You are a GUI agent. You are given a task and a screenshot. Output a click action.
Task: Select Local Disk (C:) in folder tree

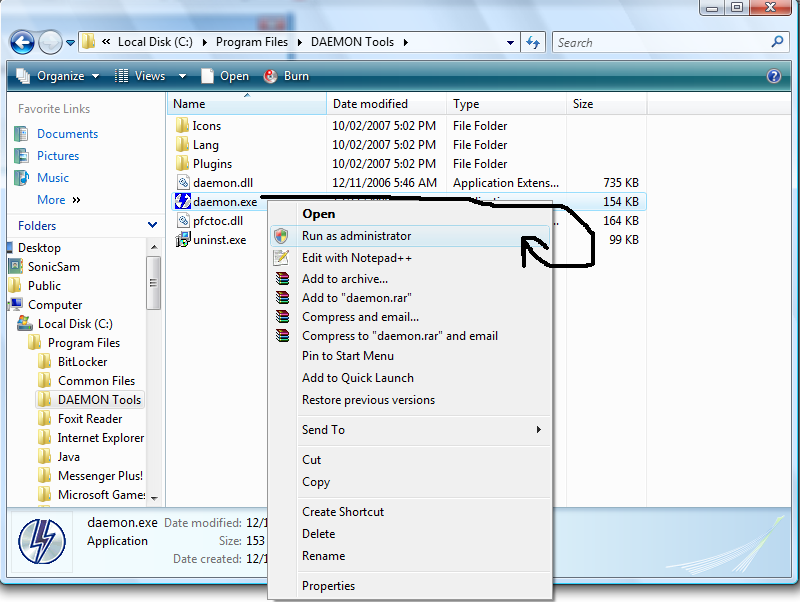coord(75,324)
